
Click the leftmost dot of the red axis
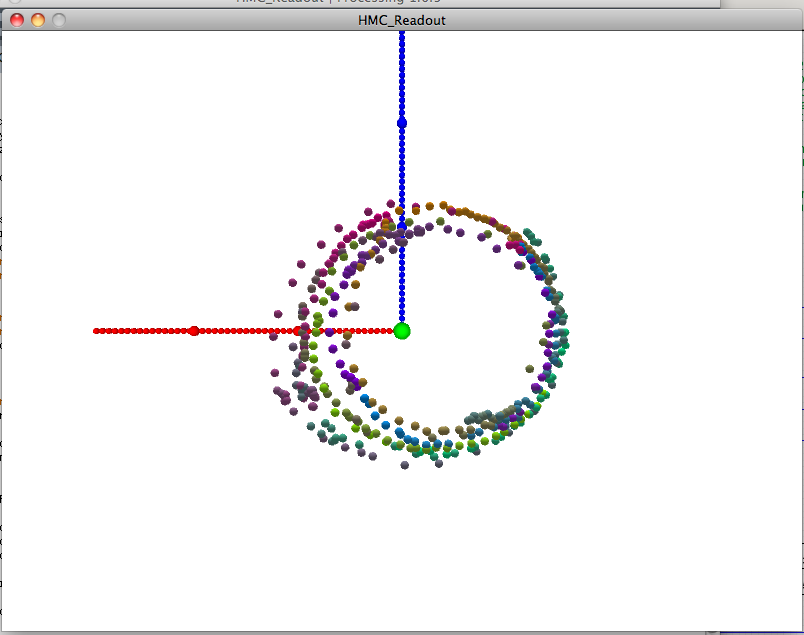(97, 330)
